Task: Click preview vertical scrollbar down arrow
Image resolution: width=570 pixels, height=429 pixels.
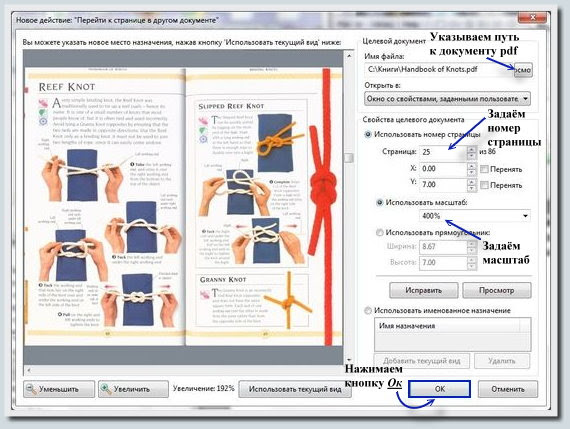Action: pos(349,360)
